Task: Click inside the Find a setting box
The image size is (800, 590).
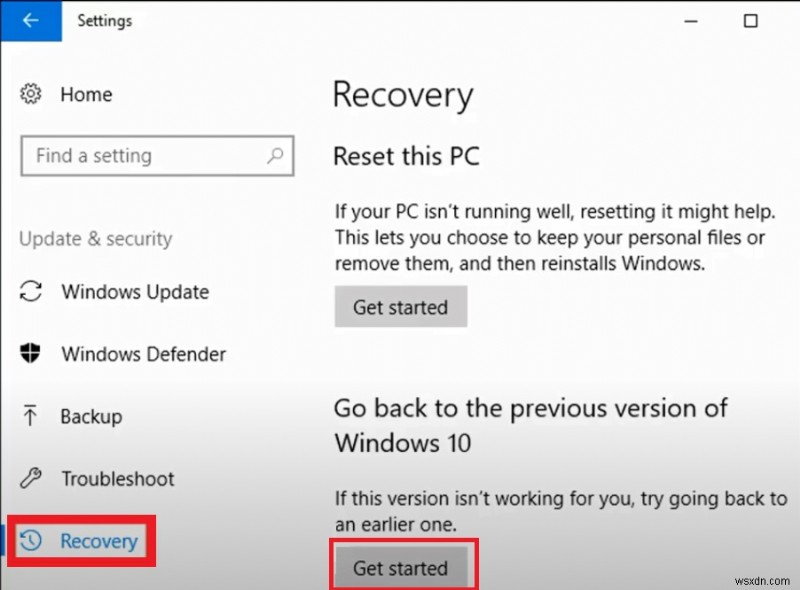Action: point(150,156)
